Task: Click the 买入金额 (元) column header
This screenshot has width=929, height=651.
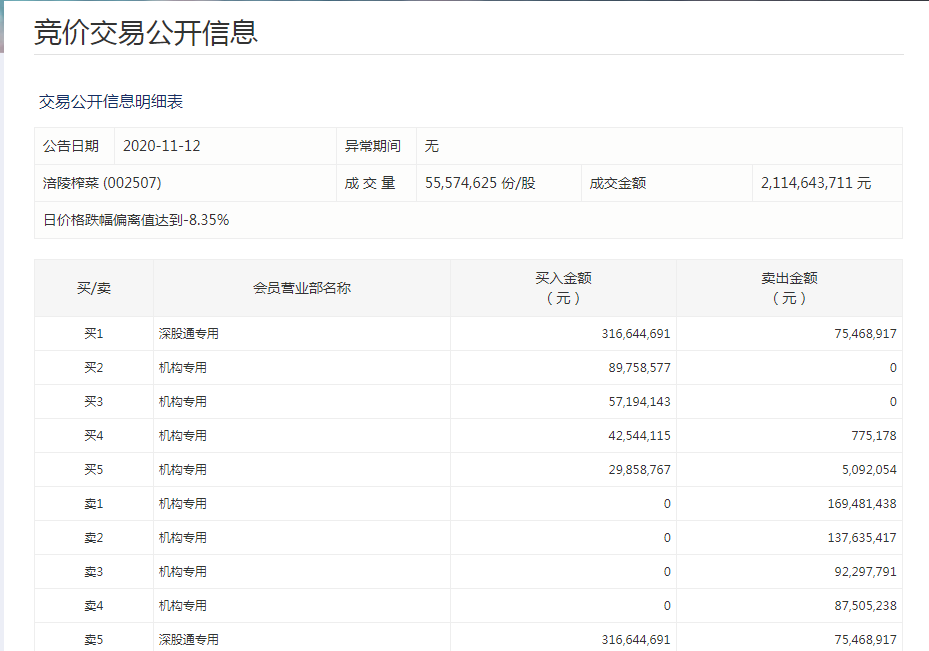Action: [563, 288]
